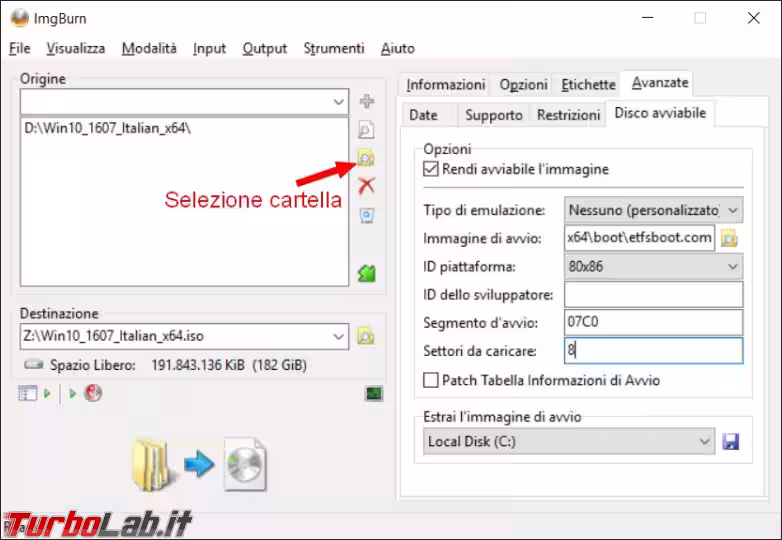Screen dimensions: 782x540
Task: Open the Input menu
Action: tap(209, 48)
